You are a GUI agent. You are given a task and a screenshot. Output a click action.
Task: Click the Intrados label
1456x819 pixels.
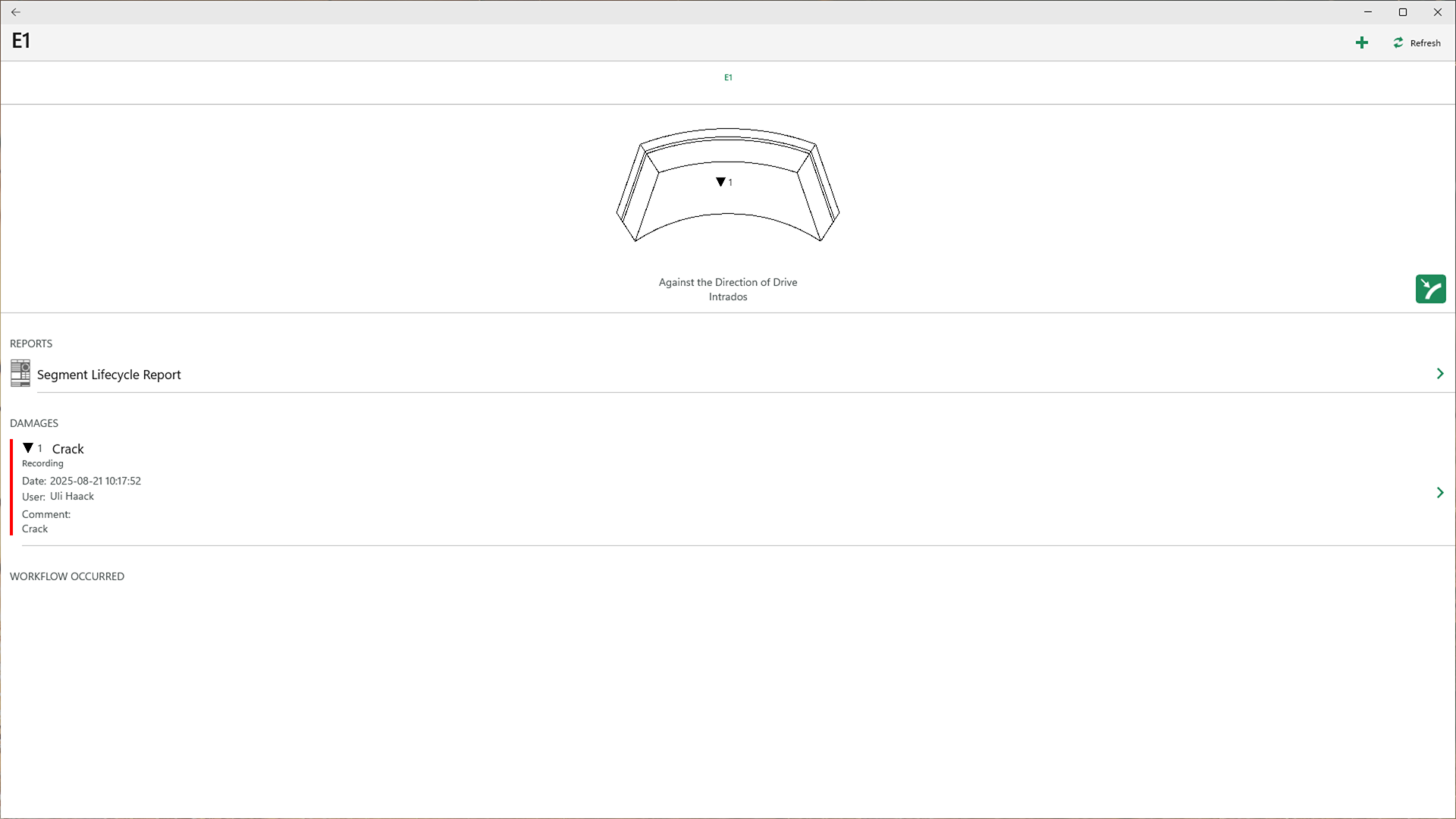coord(728,297)
